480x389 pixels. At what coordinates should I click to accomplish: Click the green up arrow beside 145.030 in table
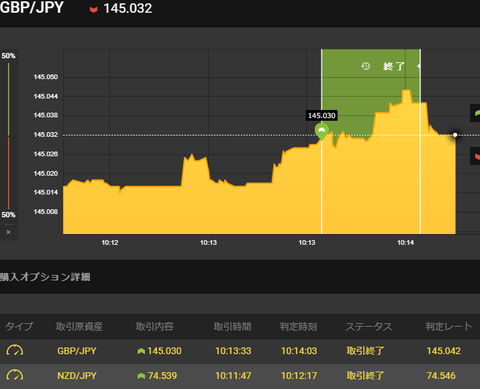coord(141,351)
